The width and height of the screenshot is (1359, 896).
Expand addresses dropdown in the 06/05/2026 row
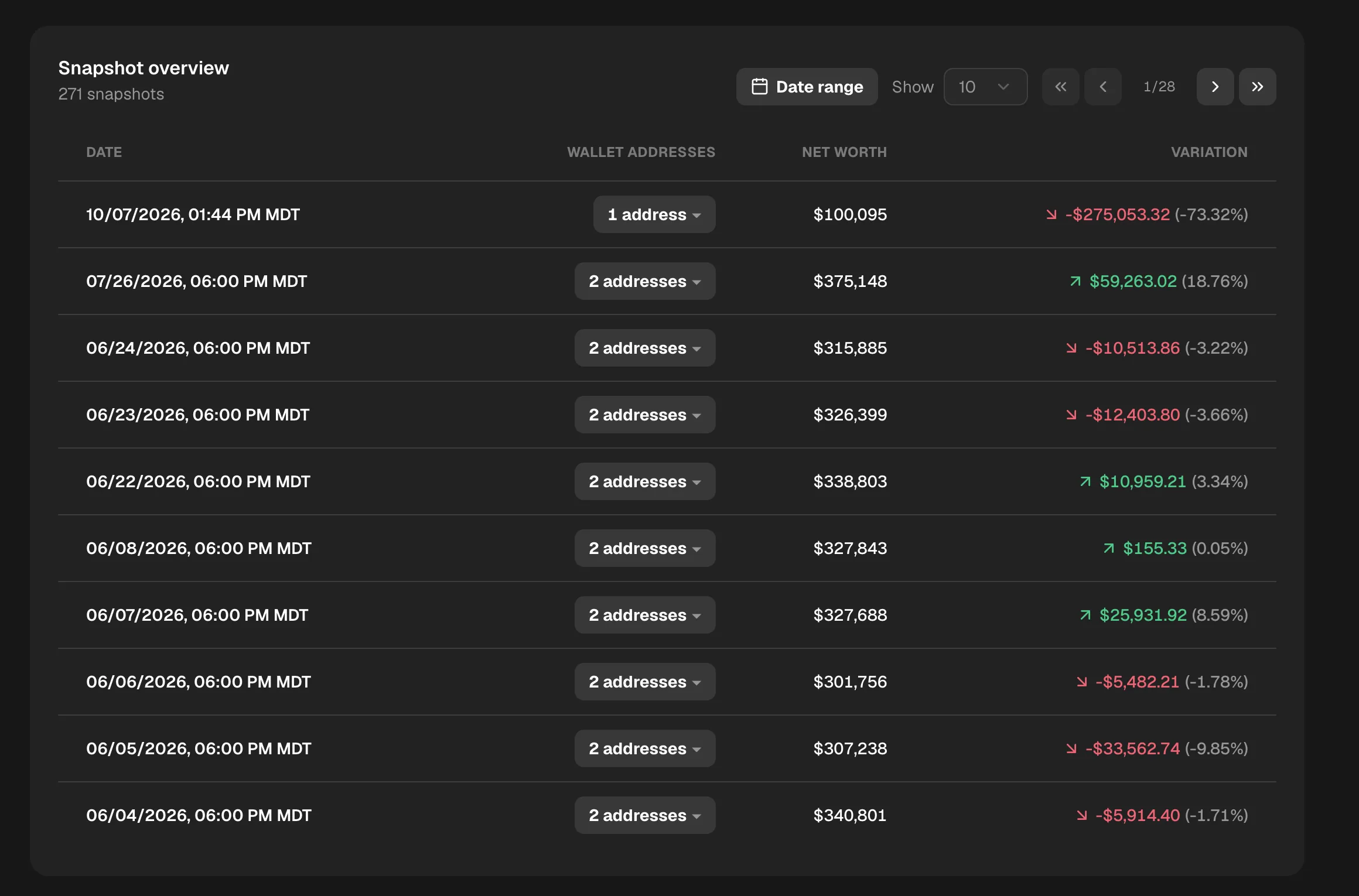click(645, 748)
